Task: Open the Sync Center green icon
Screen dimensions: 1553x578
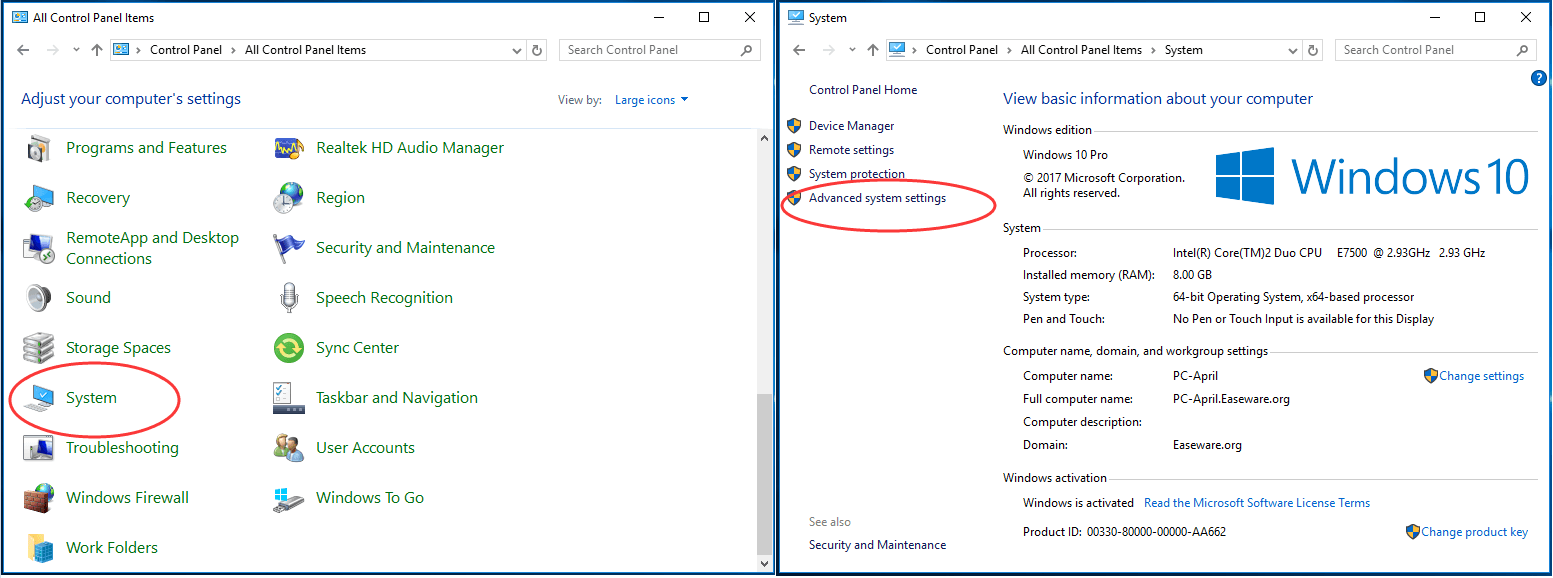Action: point(289,348)
